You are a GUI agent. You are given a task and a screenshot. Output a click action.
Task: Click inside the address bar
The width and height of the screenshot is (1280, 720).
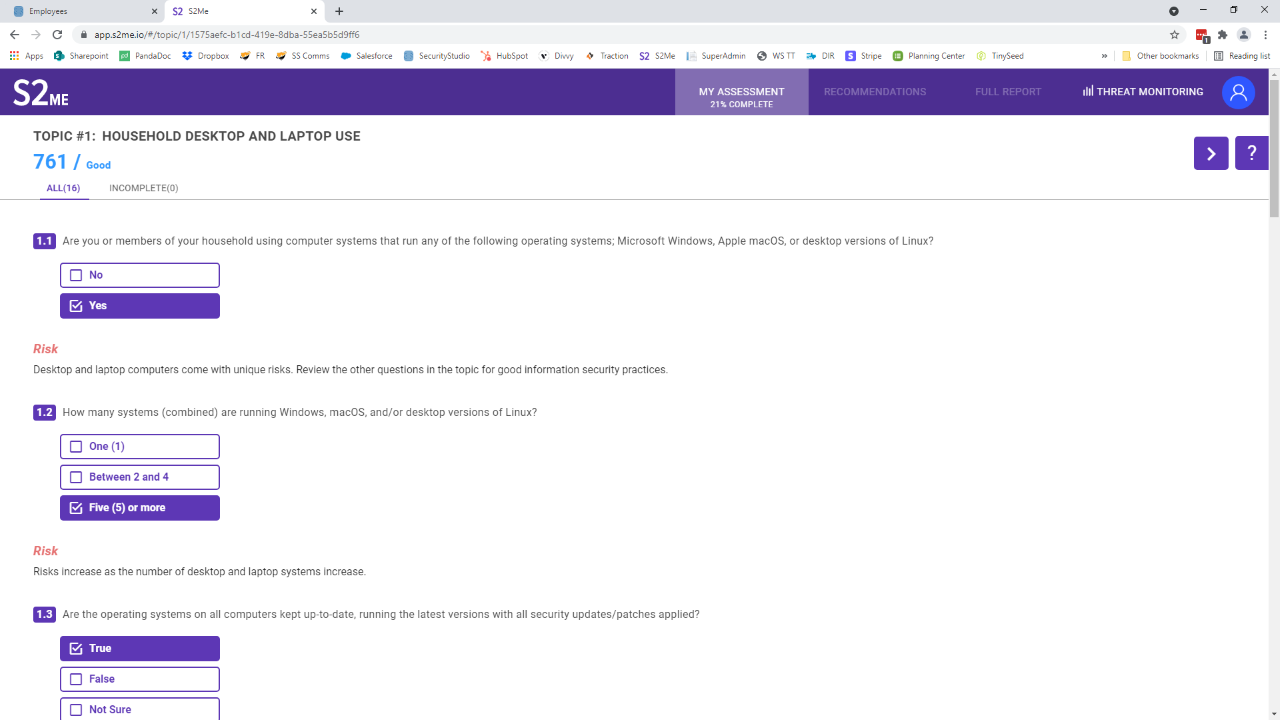click(x=400, y=33)
